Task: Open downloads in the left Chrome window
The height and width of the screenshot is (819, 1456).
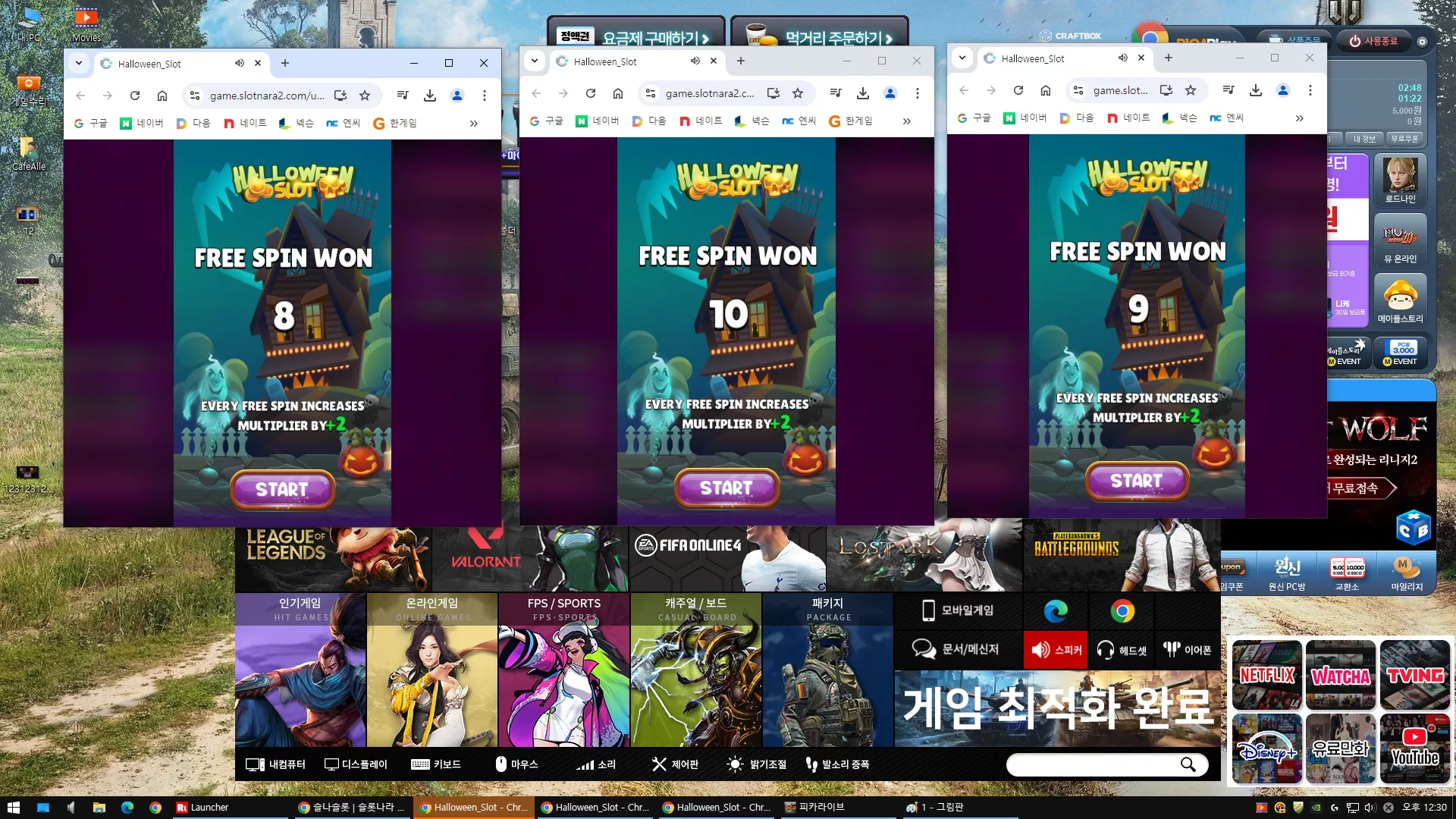Action: pos(430,96)
